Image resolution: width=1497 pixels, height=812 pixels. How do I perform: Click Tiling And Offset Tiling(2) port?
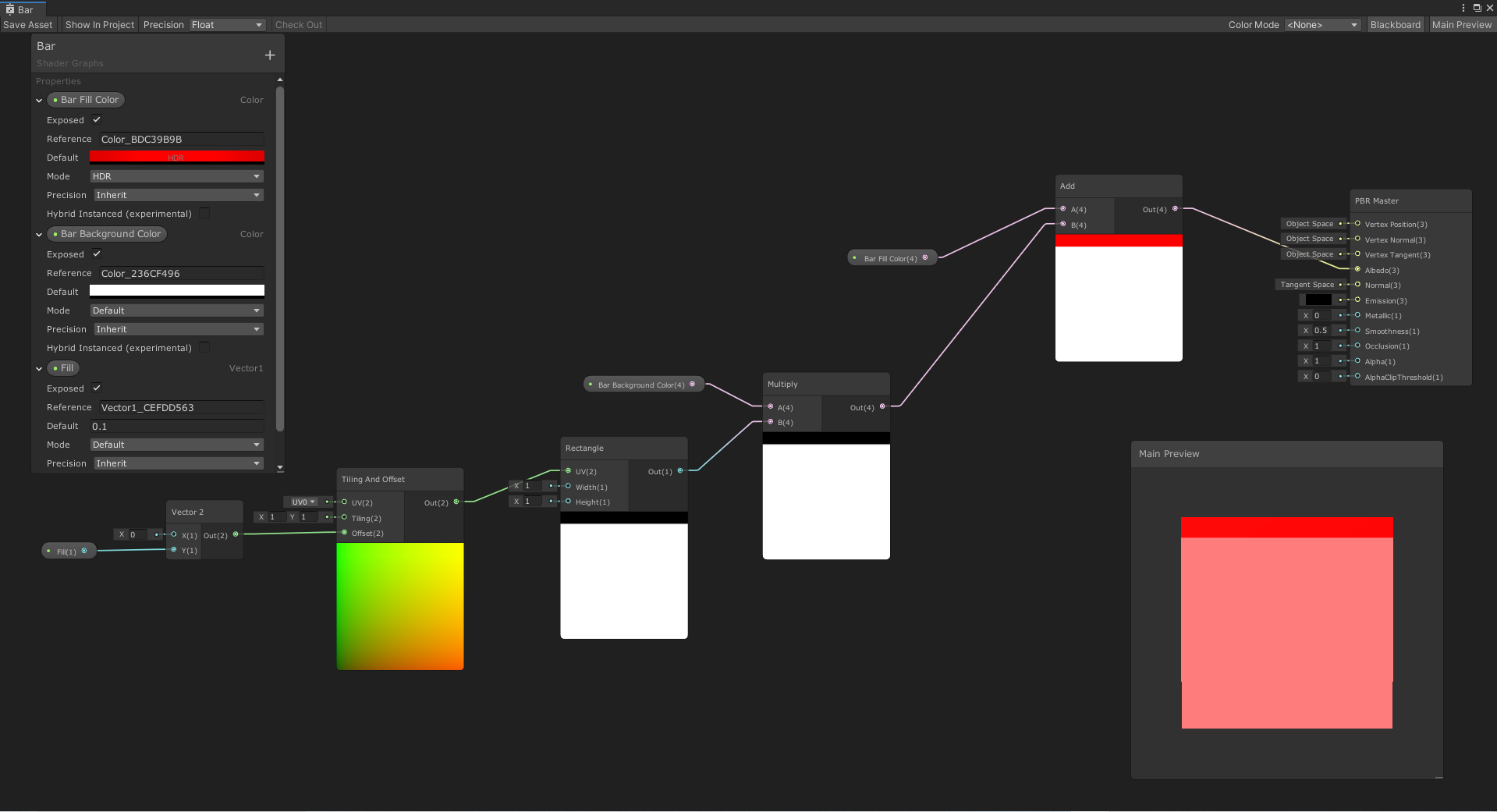point(345,517)
